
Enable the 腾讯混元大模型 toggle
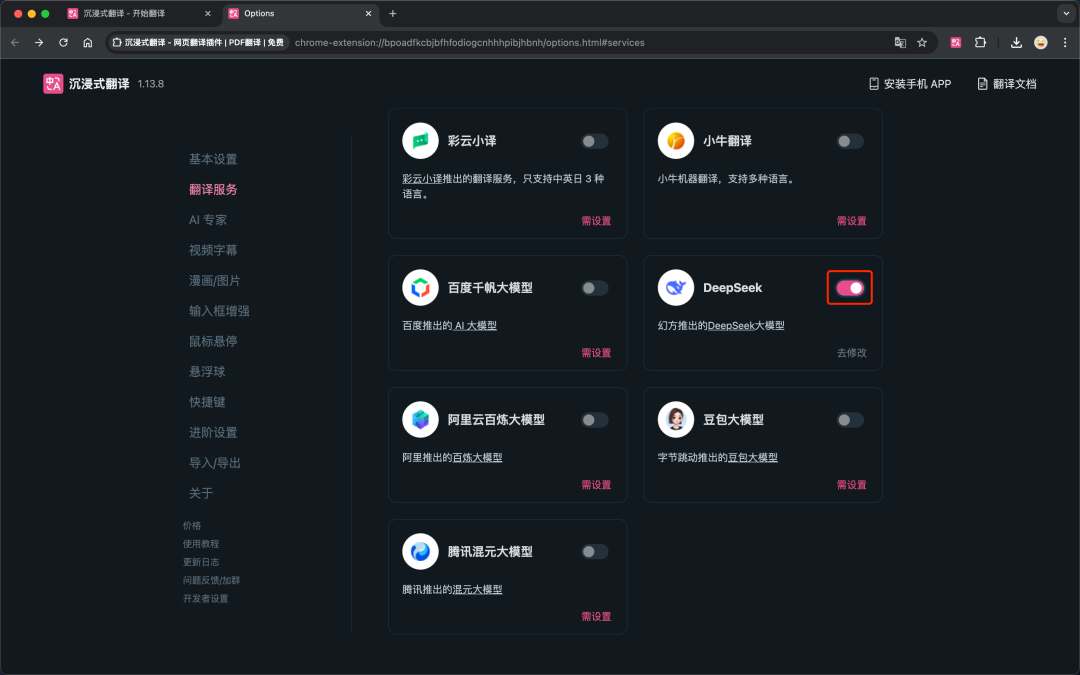594,551
